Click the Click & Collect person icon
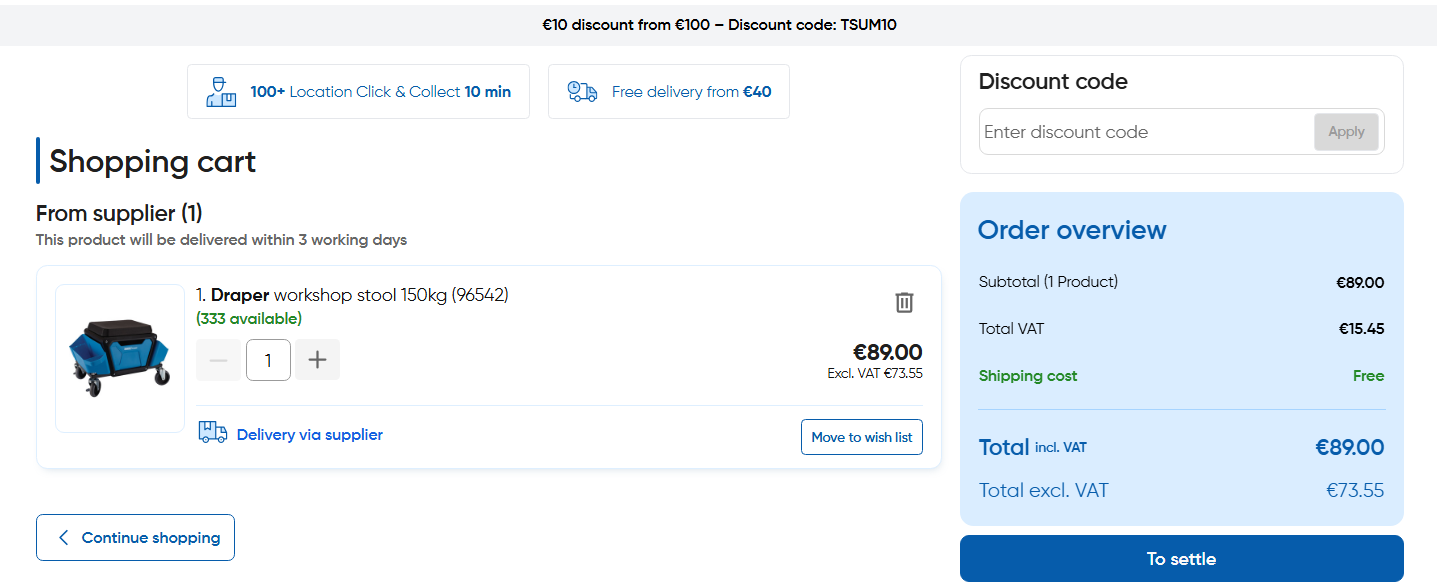This screenshot has height=588, width=1437. pyautogui.click(x=220, y=92)
